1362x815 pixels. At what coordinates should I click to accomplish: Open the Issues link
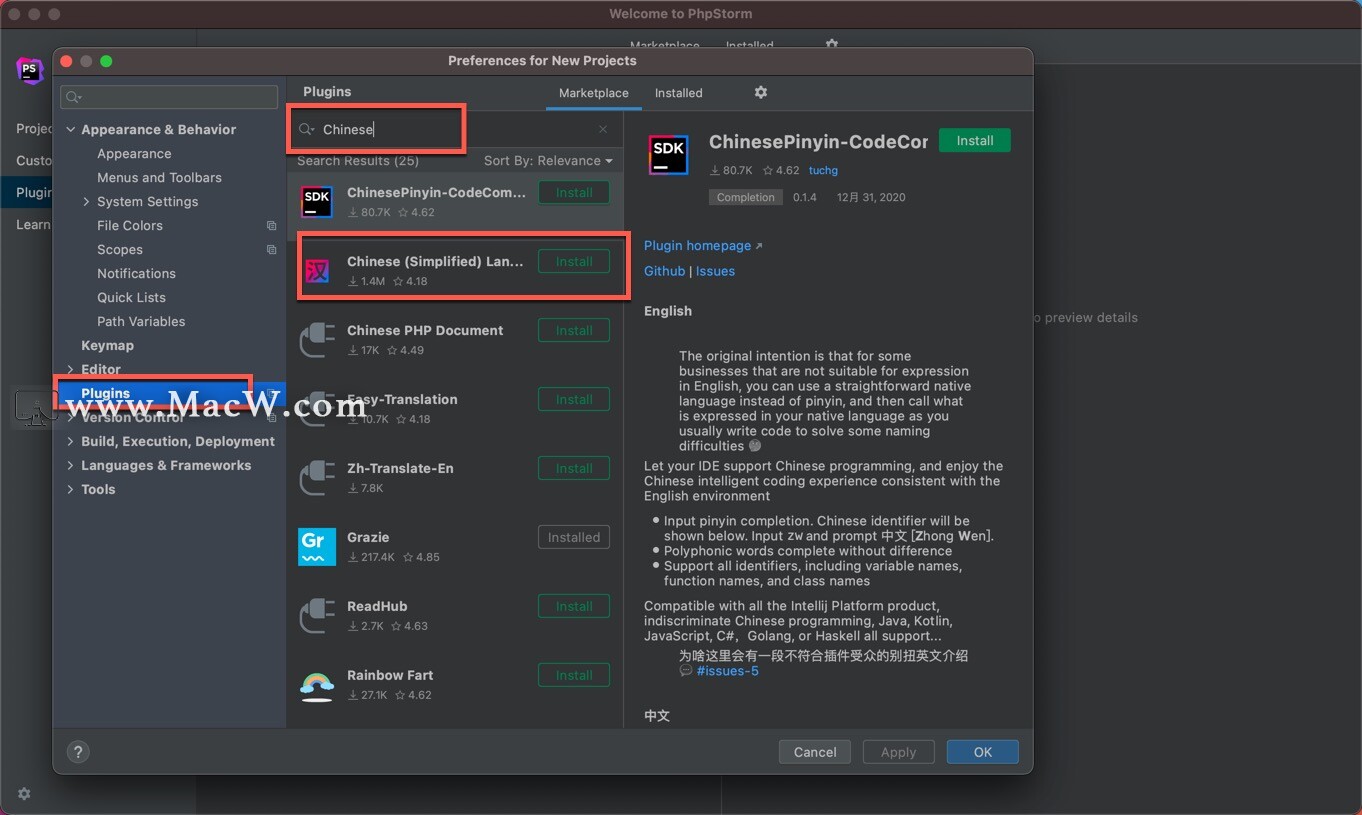coord(715,271)
